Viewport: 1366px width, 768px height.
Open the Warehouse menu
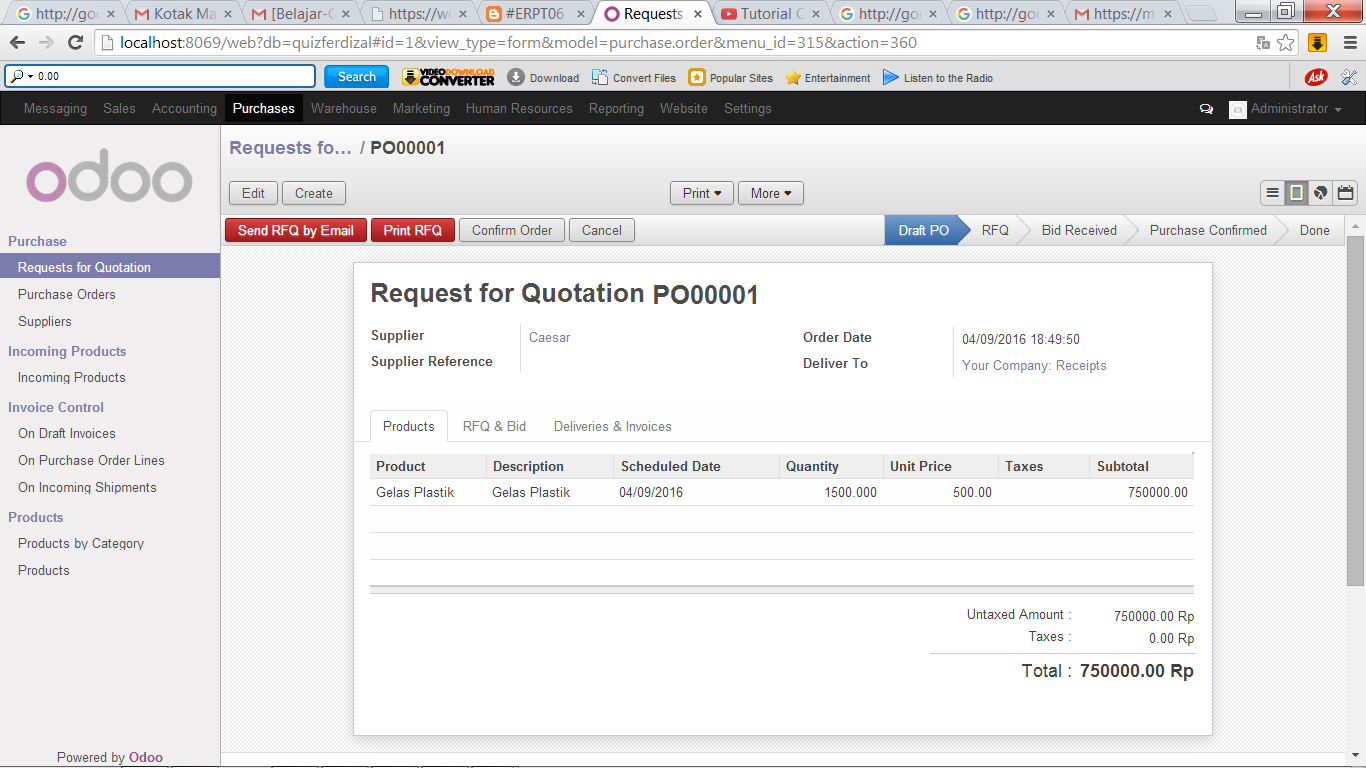[344, 108]
